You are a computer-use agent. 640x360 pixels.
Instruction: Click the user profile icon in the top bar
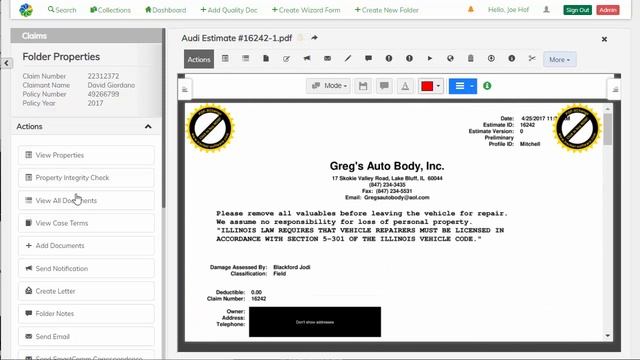pyautogui.click(x=546, y=10)
